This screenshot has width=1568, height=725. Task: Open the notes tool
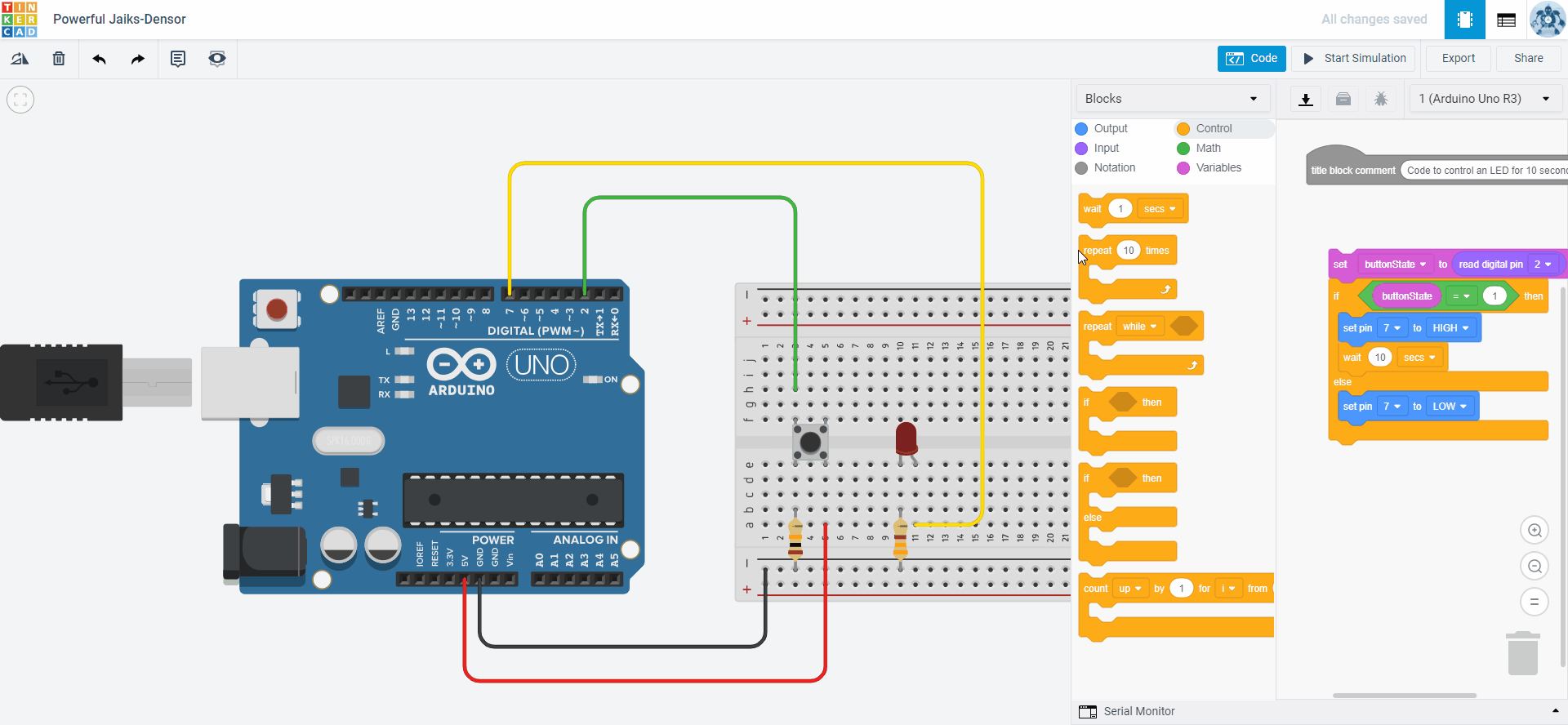178,59
